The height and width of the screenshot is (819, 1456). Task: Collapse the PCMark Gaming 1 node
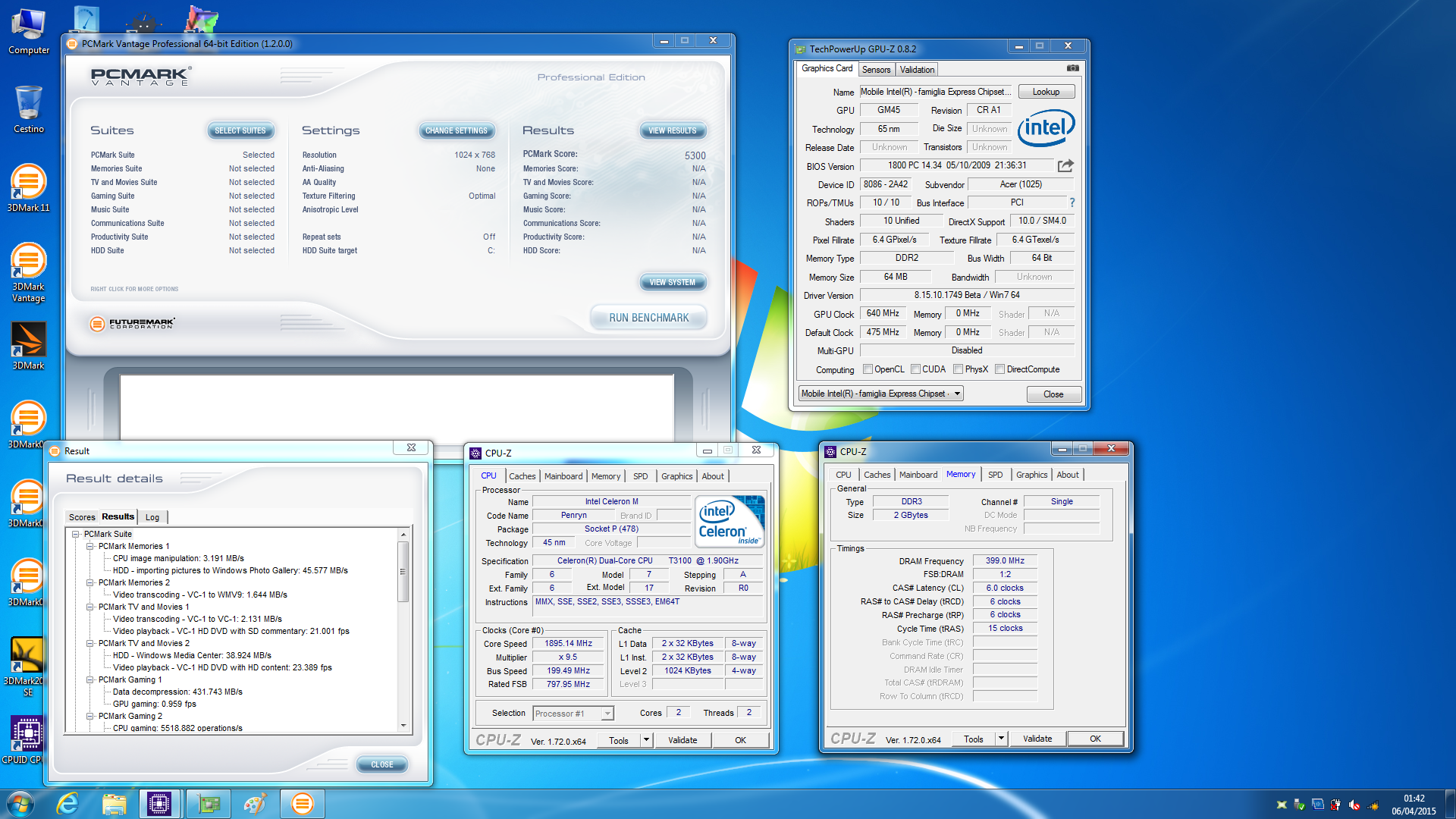(x=90, y=679)
